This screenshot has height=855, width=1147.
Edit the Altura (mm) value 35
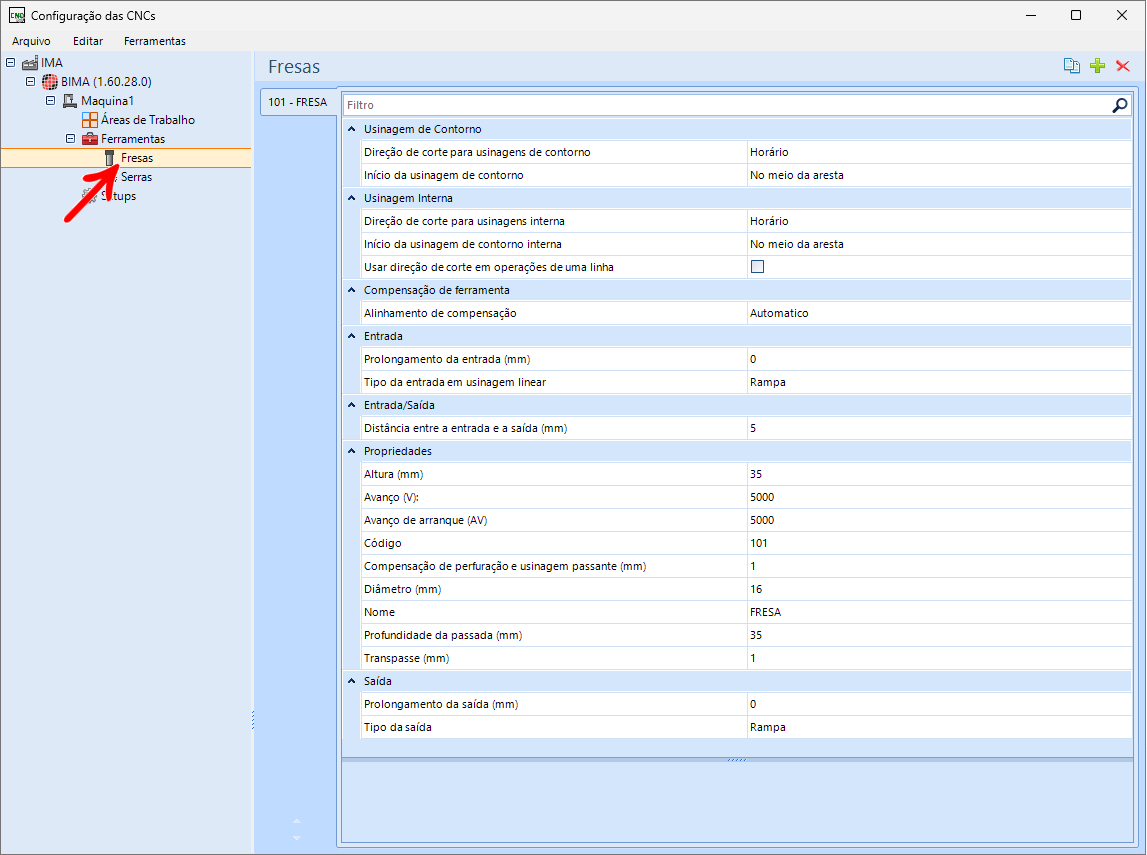point(939,474)
